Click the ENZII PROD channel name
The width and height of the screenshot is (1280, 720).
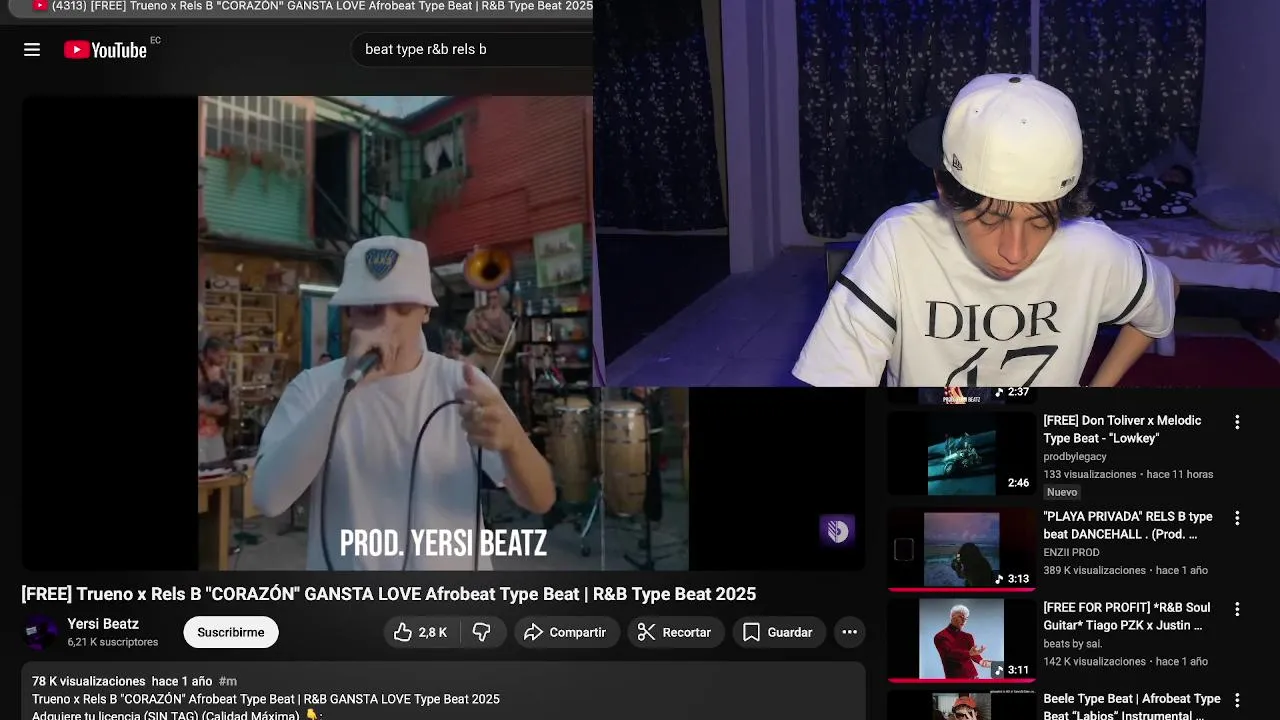pos(1071,552)
